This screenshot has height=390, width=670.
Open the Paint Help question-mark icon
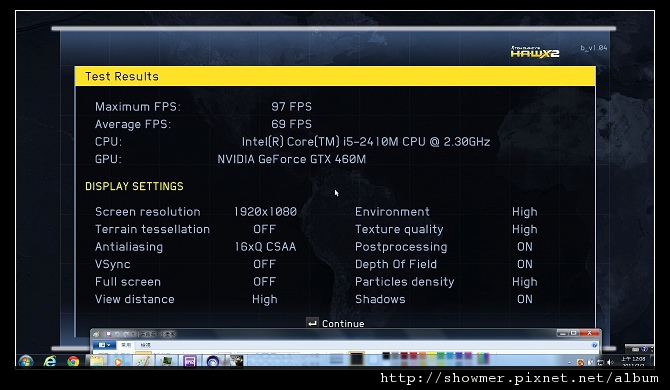(594, 345)
